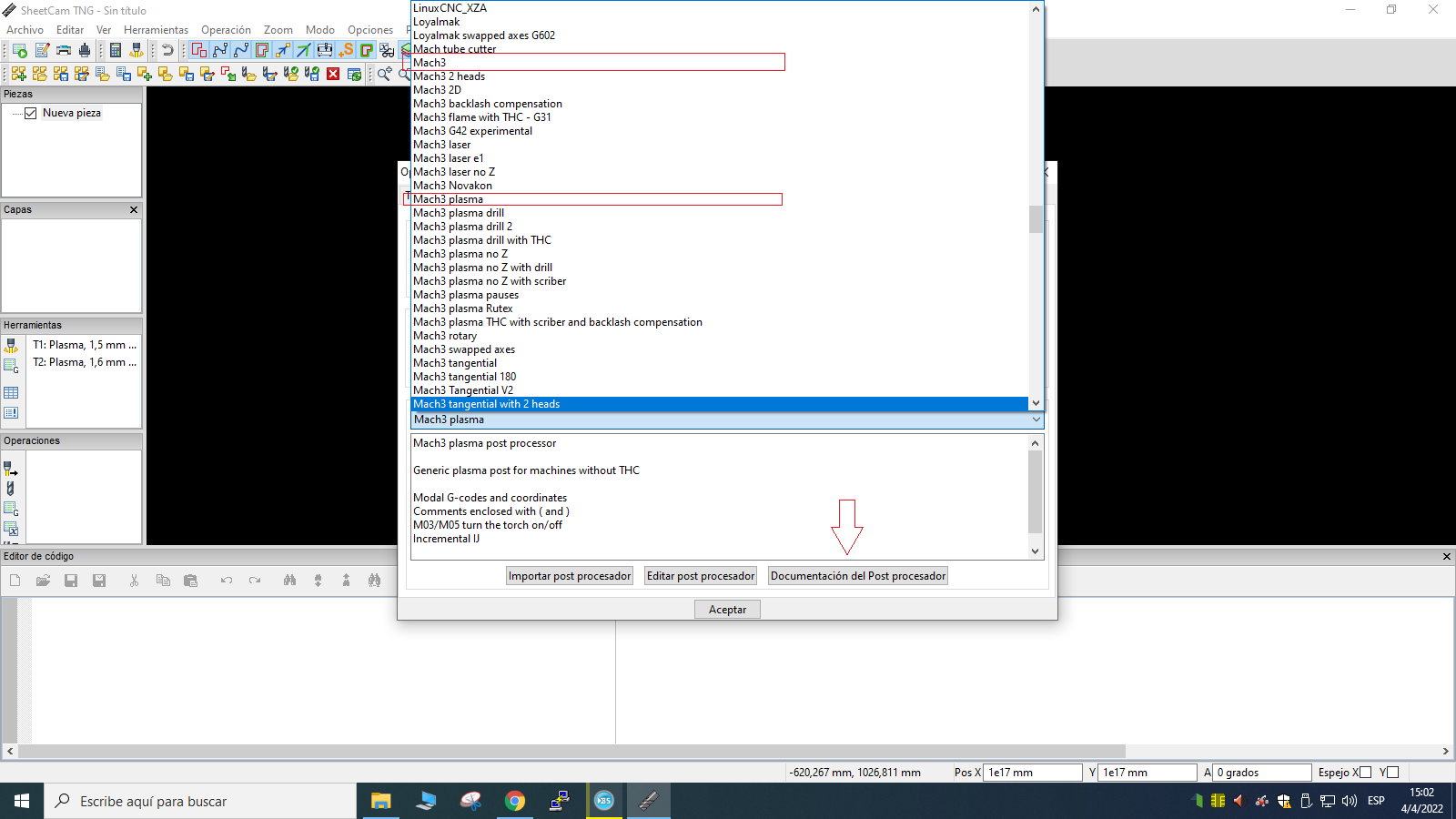The width and height of the screenshot is (1456, 819).
Task: Click the undo arrow in main toolbar
Action: point(167,50)
